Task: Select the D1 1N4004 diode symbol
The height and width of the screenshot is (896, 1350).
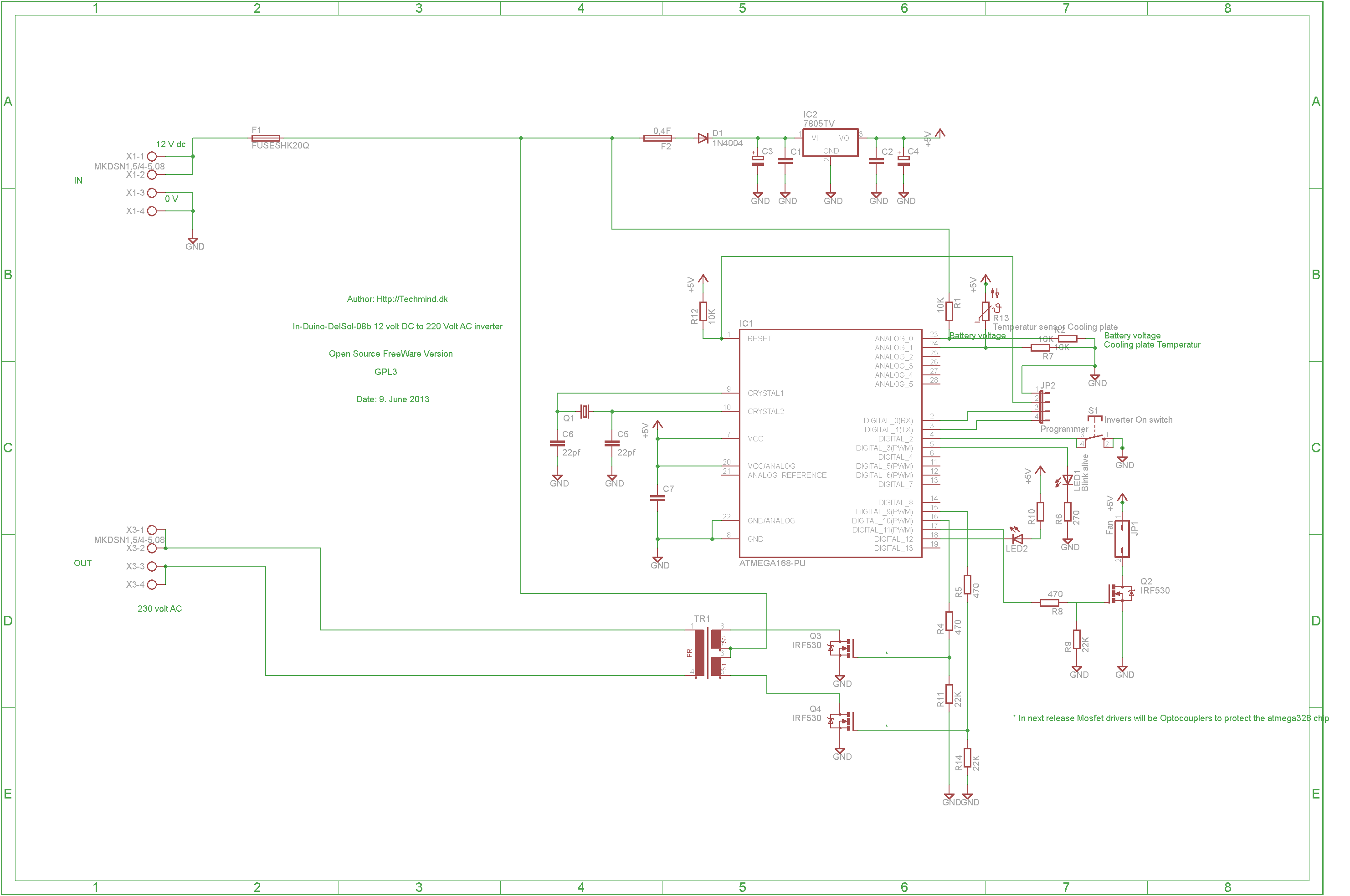Action: tap(703, 138)
